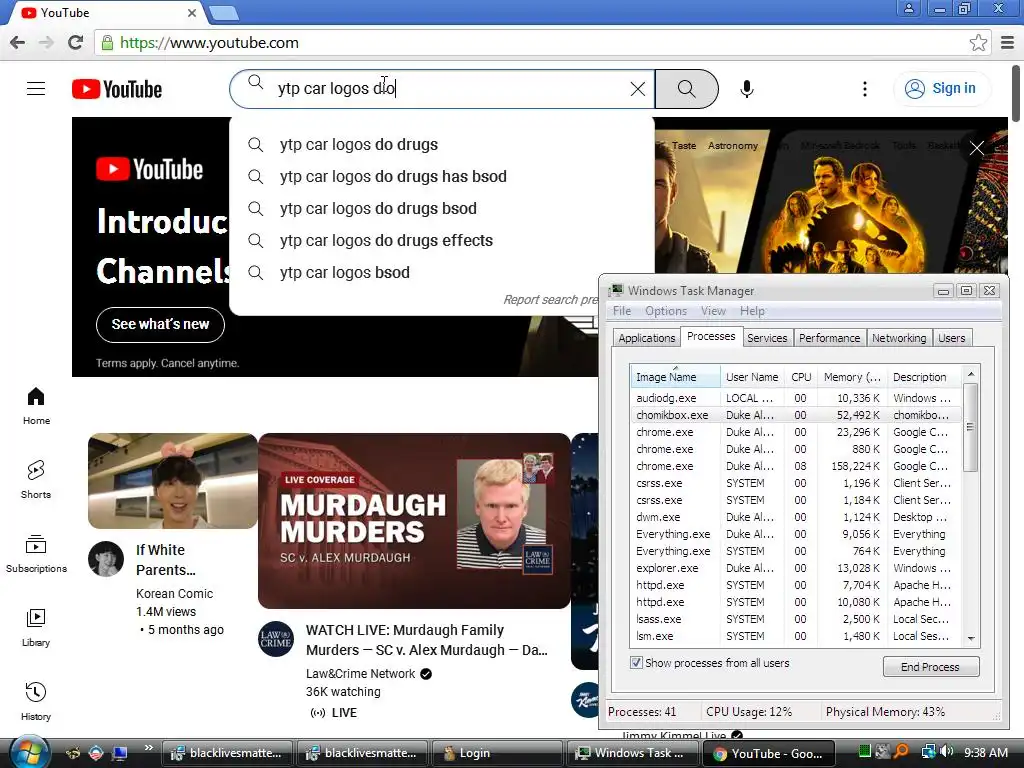Image resolution: width=1024 pixels, height=768 pixels.
Task: Click process list scrollbar up arrow
Action: point(971,374)
